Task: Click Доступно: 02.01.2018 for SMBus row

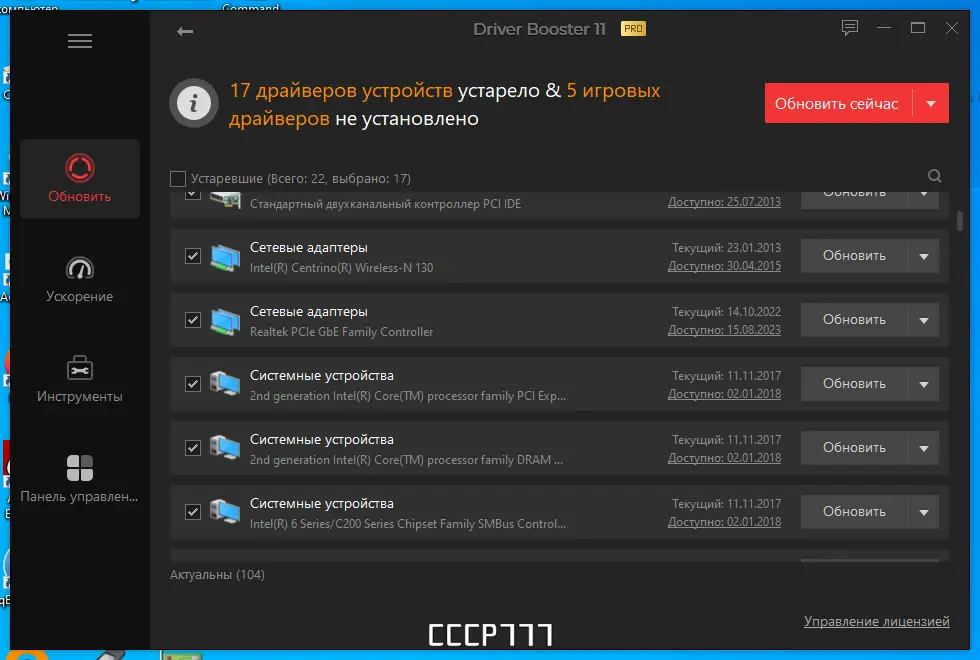Action: tap(724, 522)
